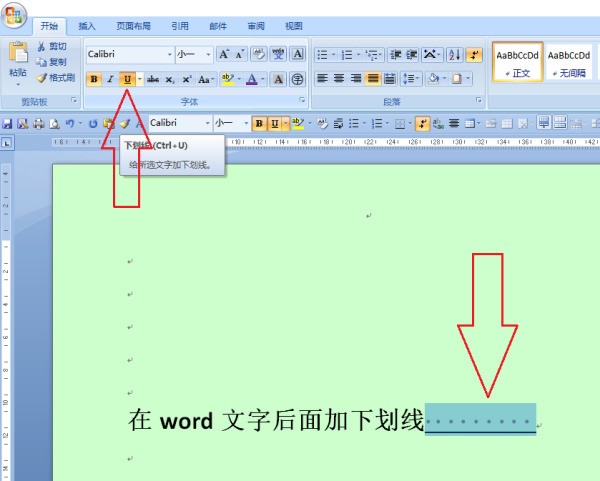
Task: Open the Borders dropdown arrow in ribbon
Action: point(468,79)
